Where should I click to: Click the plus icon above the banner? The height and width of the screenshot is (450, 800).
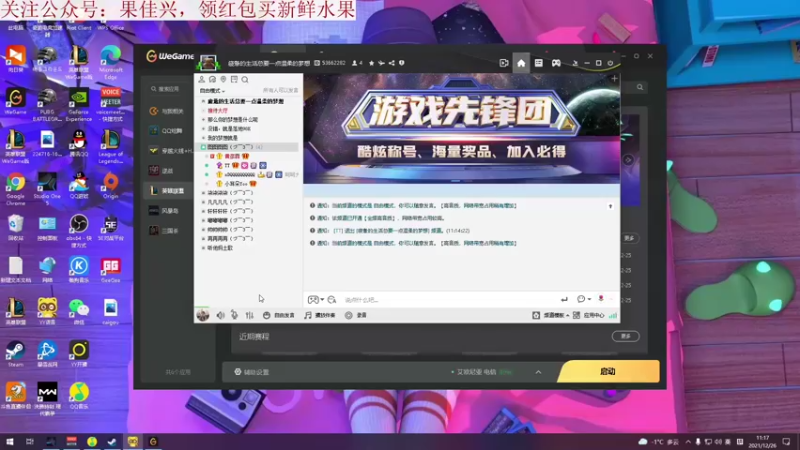(614, 79)
